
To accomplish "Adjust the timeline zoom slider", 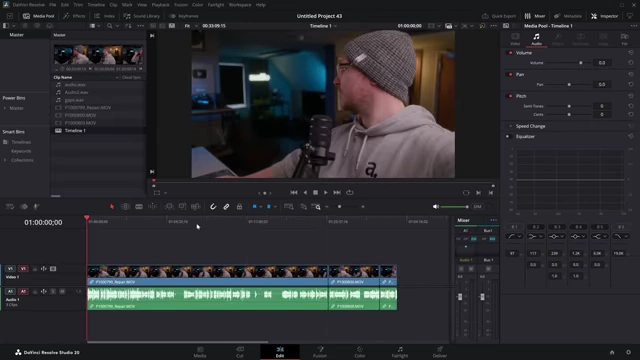I will (x=339, y=207).
